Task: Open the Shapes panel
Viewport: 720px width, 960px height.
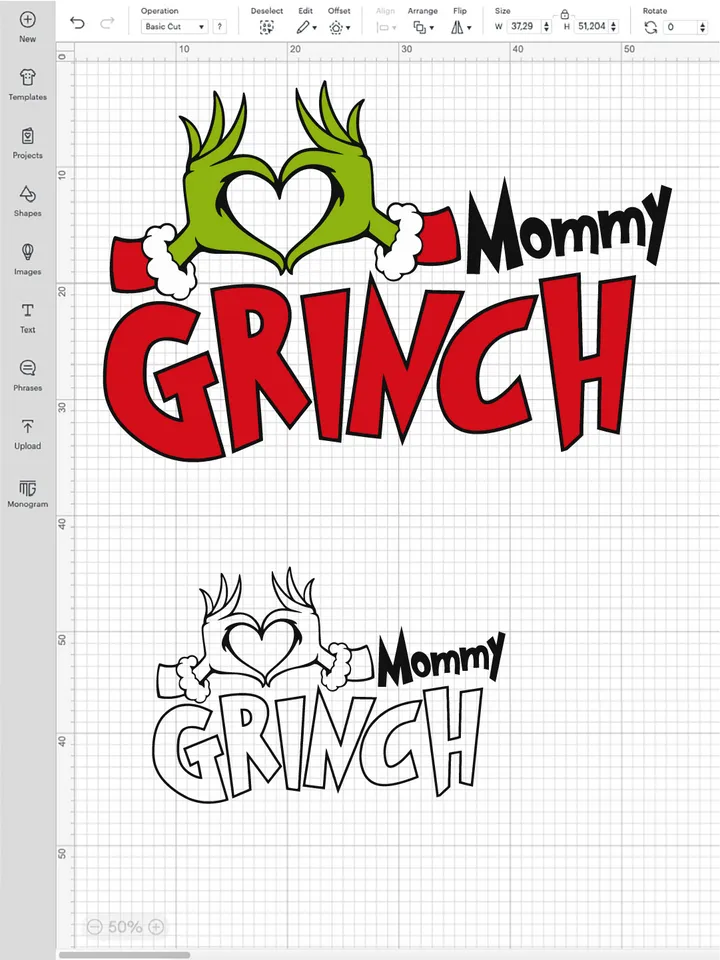Action: (x=27, y=194)
